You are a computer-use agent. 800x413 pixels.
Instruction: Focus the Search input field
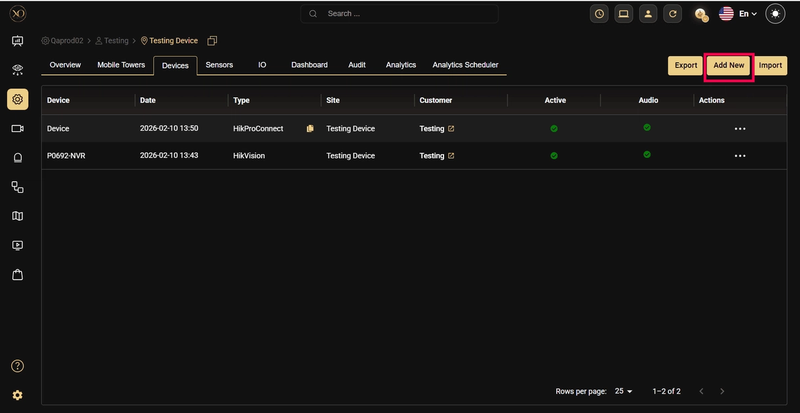pos(399,14)
